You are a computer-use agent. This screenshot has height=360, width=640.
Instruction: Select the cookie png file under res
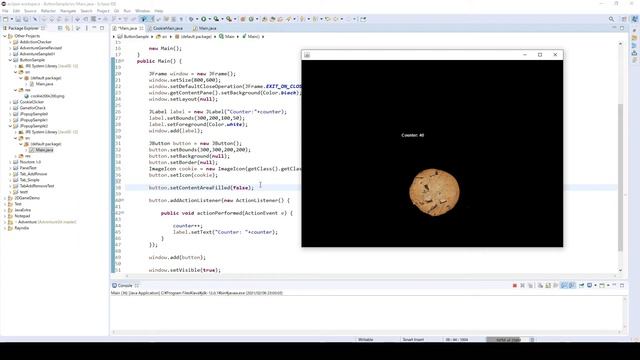[48, 96]
